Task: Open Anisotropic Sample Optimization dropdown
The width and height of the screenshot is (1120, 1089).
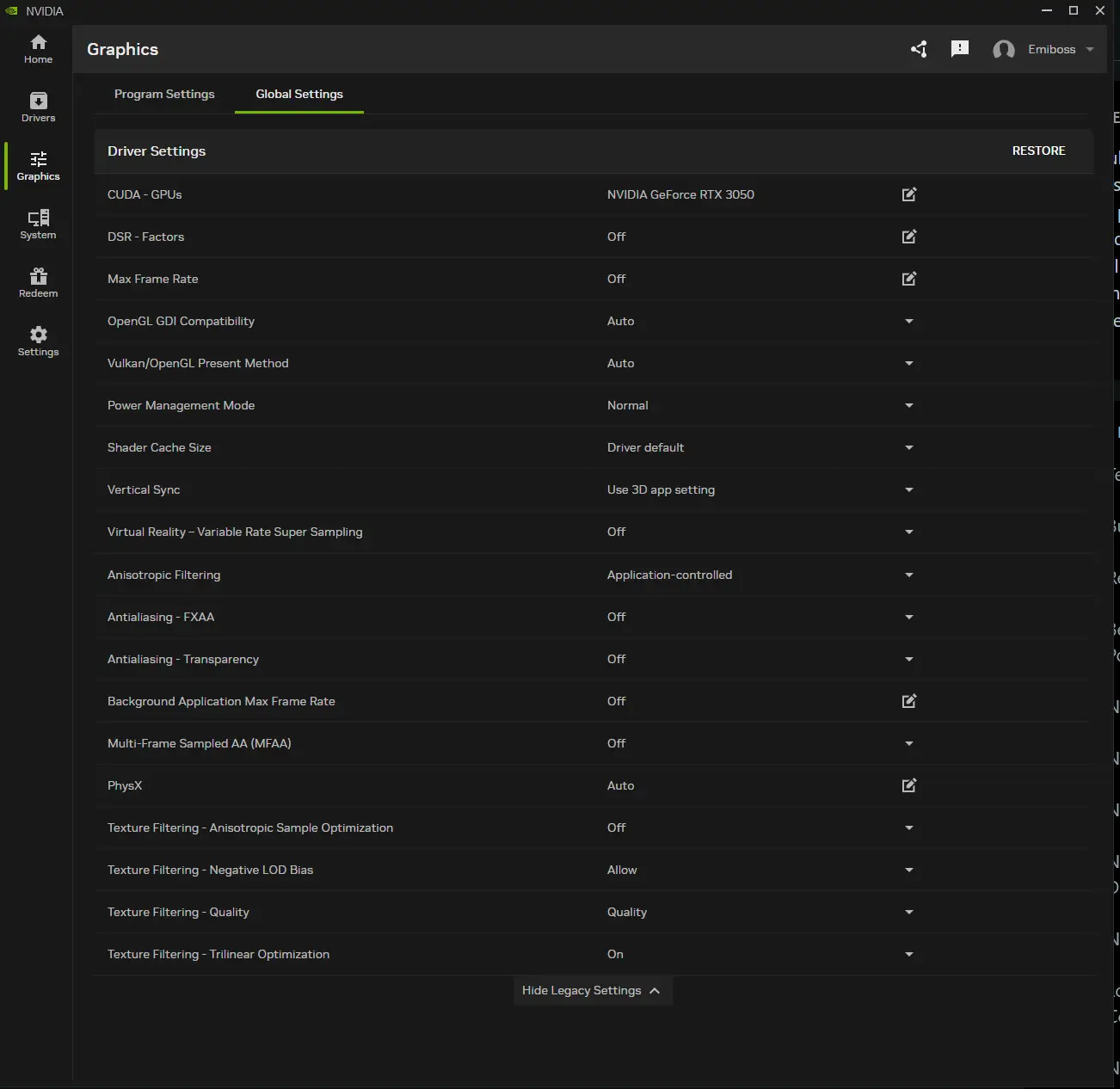Action: (909, 828)
